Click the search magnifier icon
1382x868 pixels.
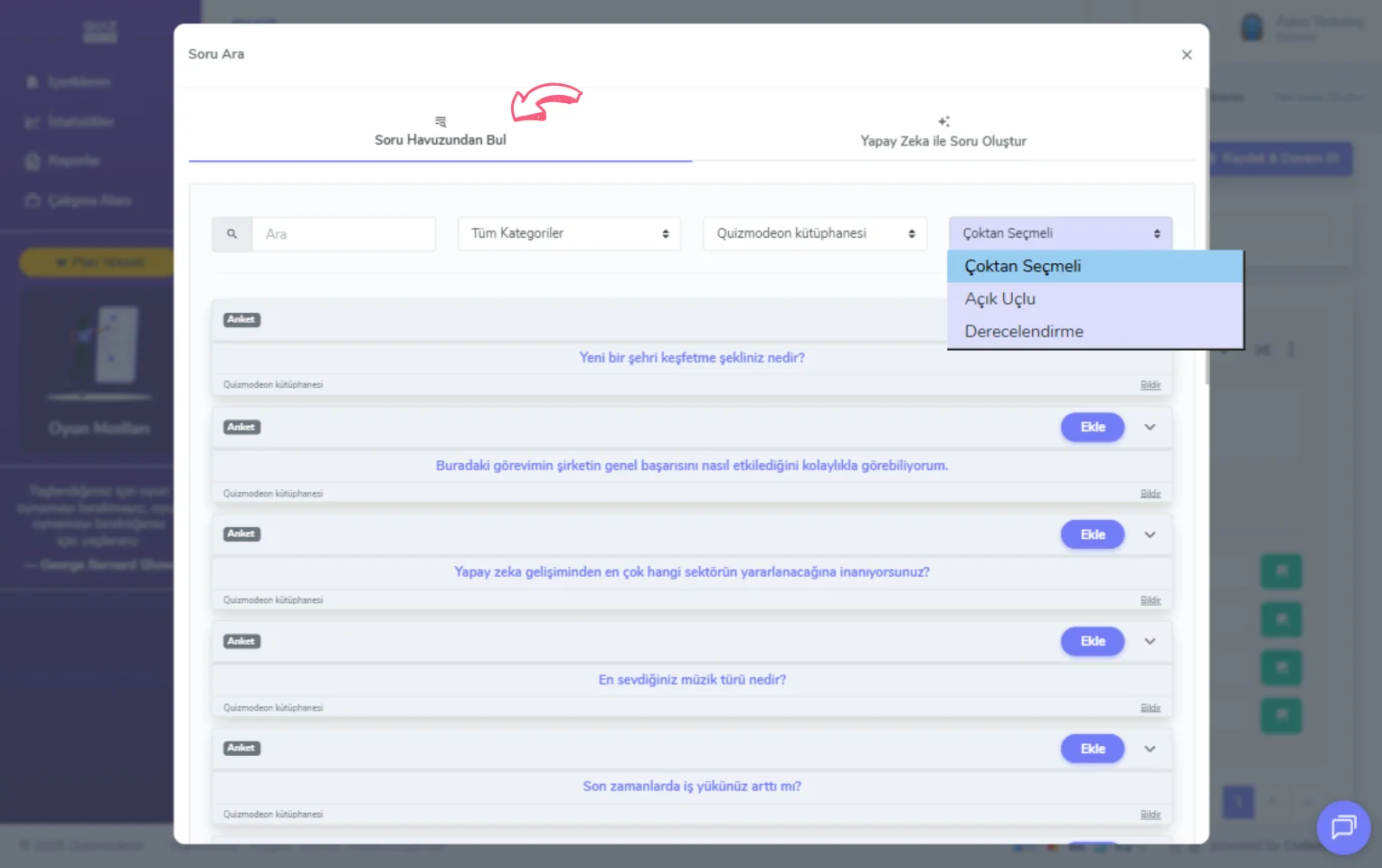pyautogui.click(x=232, y=234)
